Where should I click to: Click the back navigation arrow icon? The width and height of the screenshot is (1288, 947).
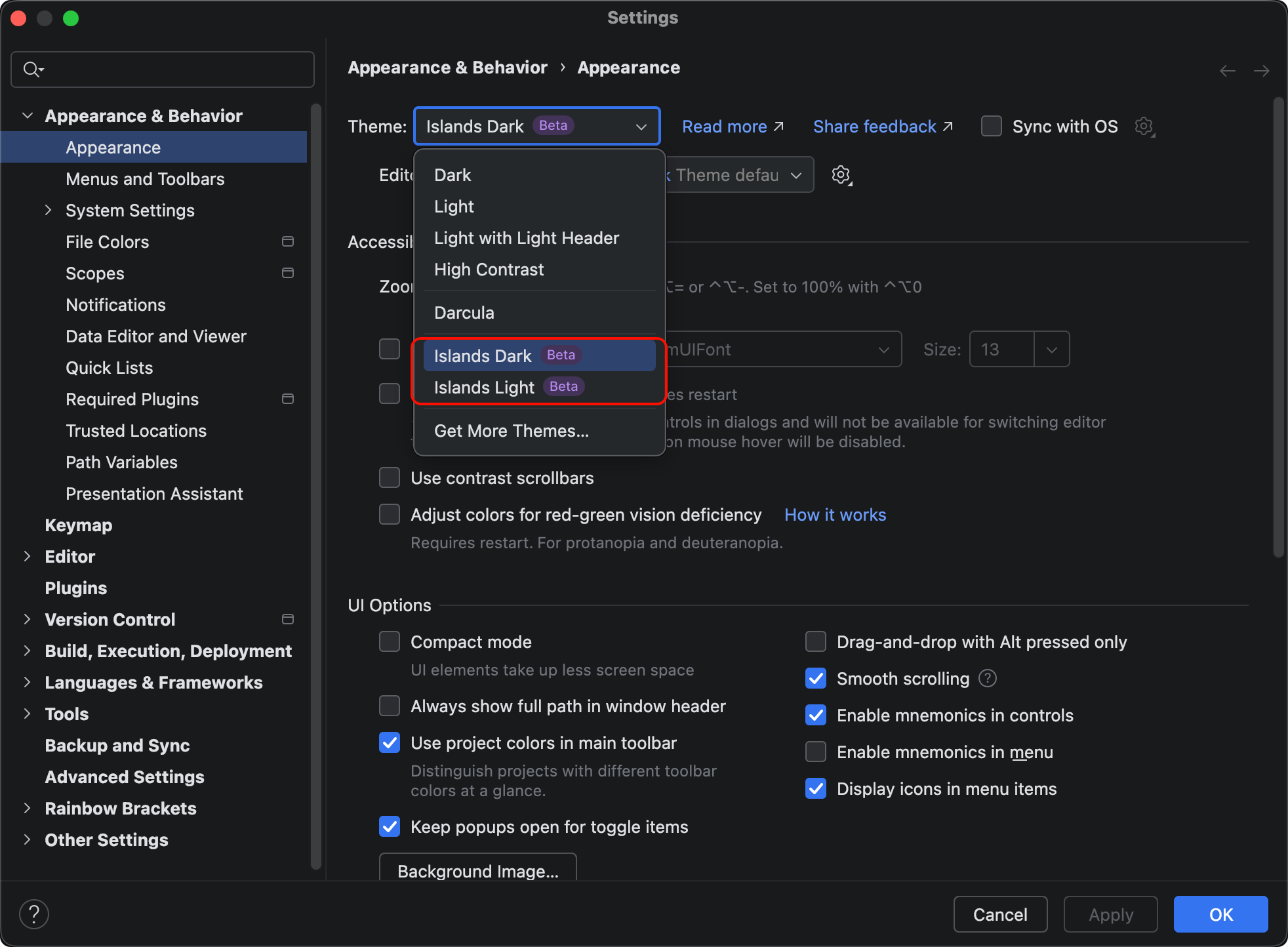(x=1228, y=70)
